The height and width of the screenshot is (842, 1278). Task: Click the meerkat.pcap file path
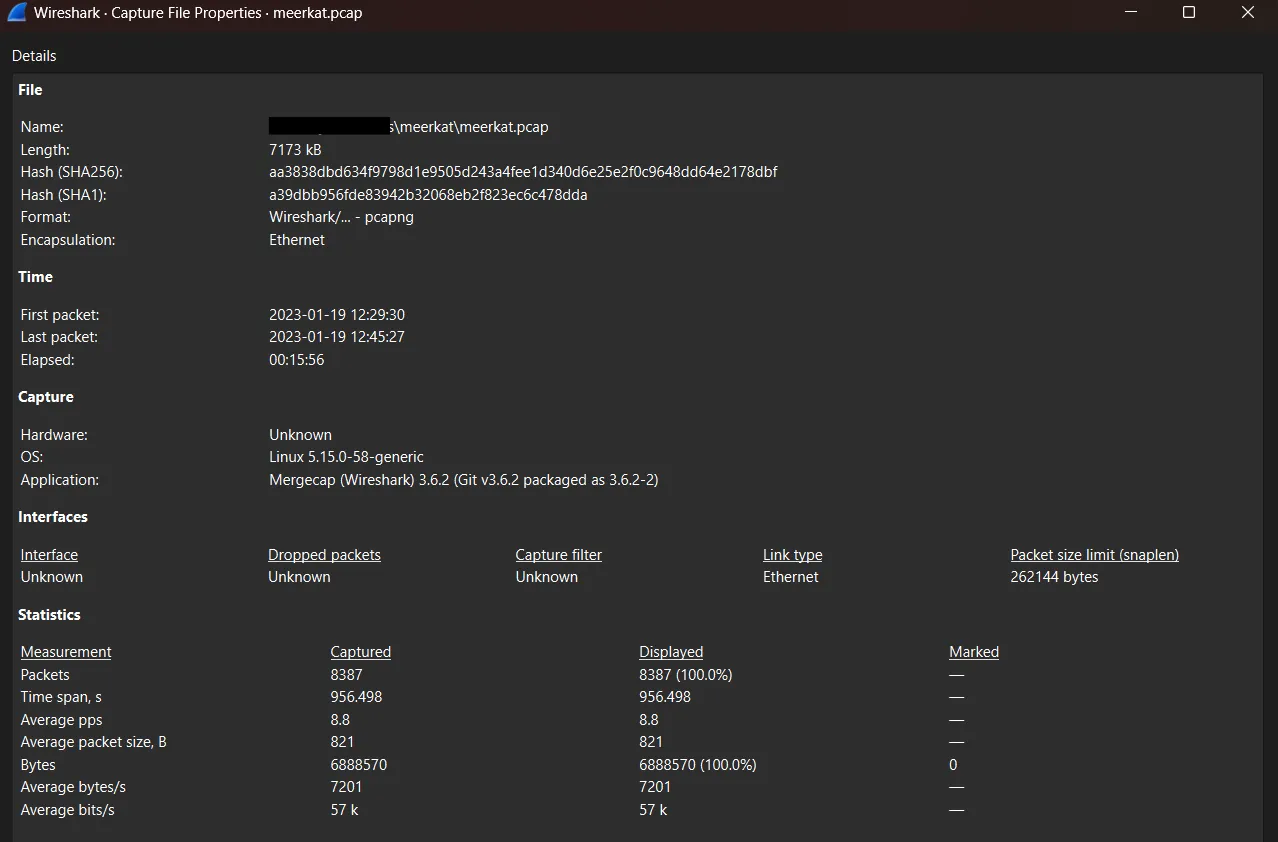[x=408, y=126]
